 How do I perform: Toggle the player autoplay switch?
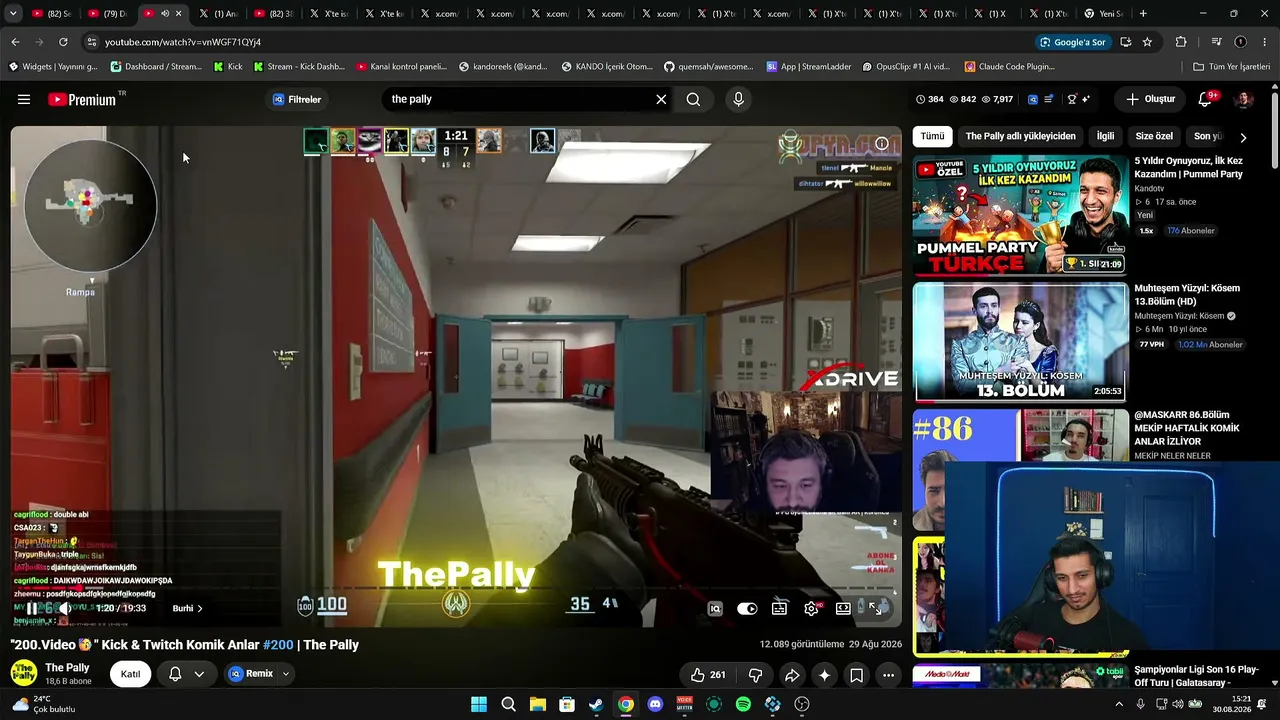click(747, 608)
